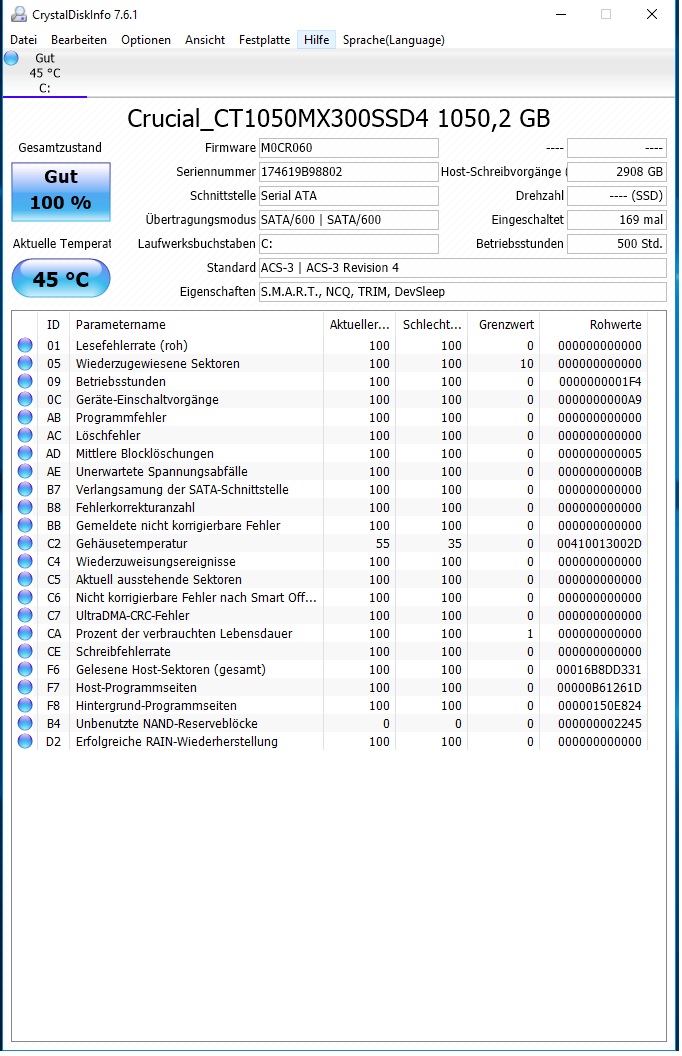The height and width of the screenshot is (1056, 682).
Task: Open the Festplatte menu
Action: (x=265, y=40)
